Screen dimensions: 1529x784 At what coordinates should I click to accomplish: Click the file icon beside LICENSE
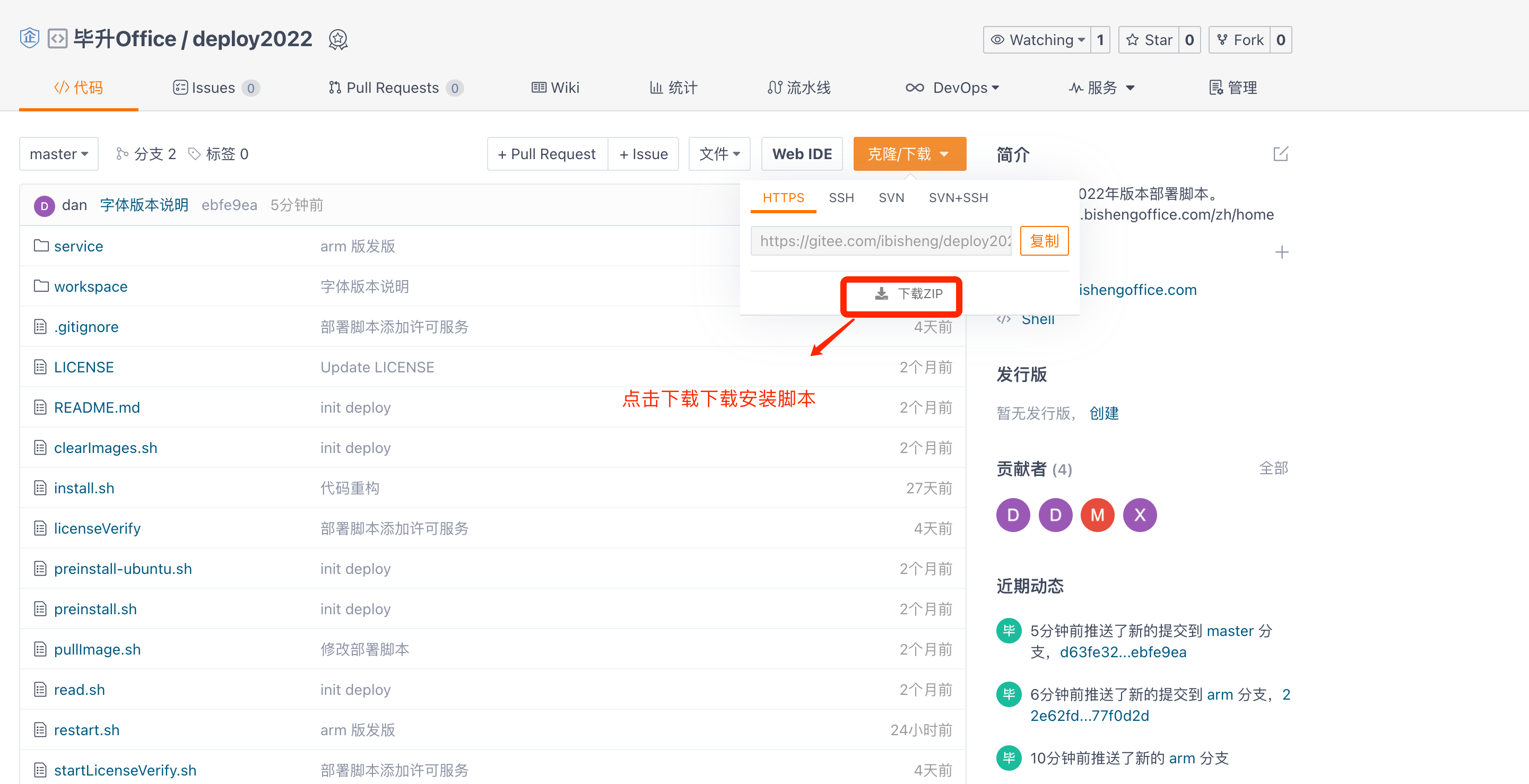point(40,367)
